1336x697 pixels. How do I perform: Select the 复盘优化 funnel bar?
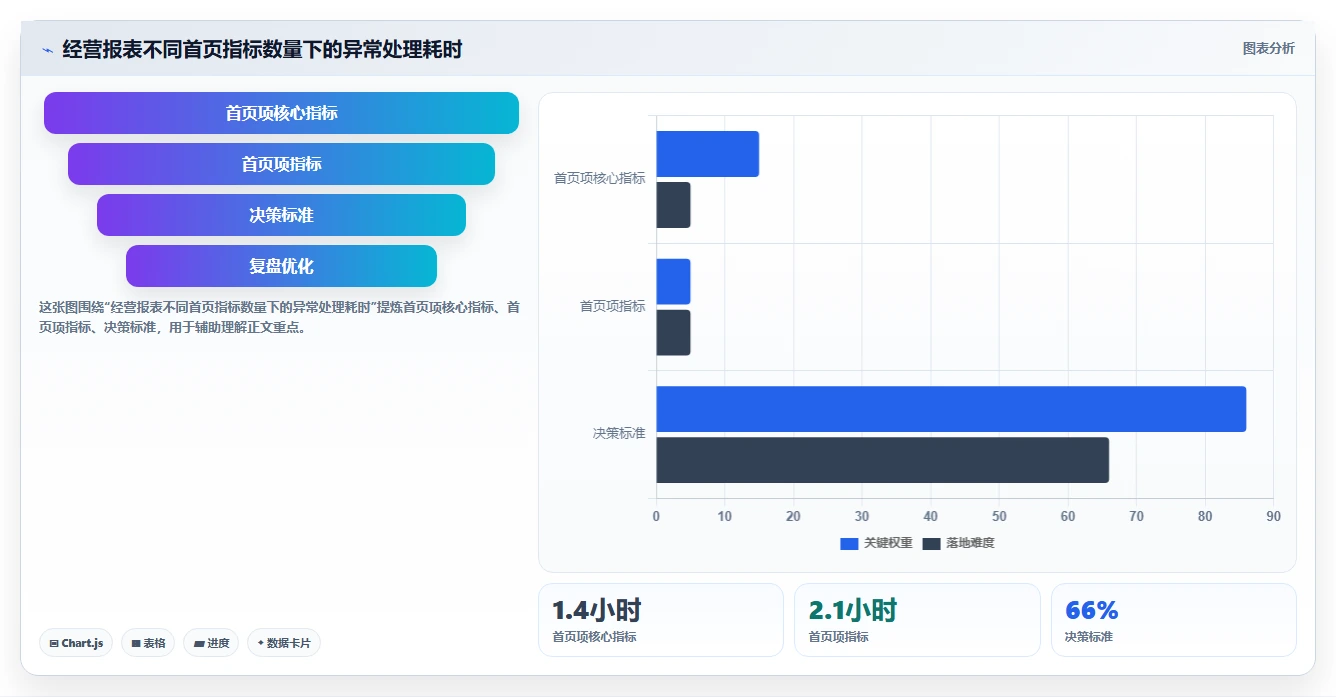[281, 266]
